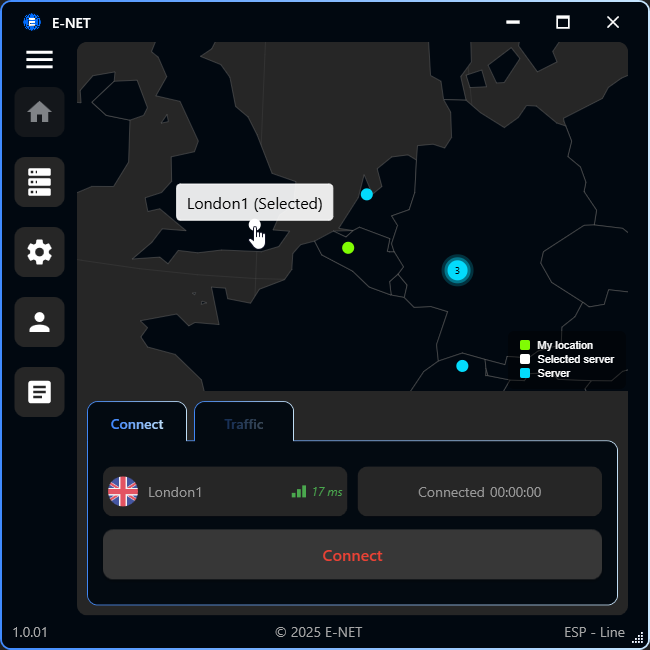Viewport: 650px width, 650px height.
Task: Click the © 2025 E-NET footer text
Action: click(318, 632)
